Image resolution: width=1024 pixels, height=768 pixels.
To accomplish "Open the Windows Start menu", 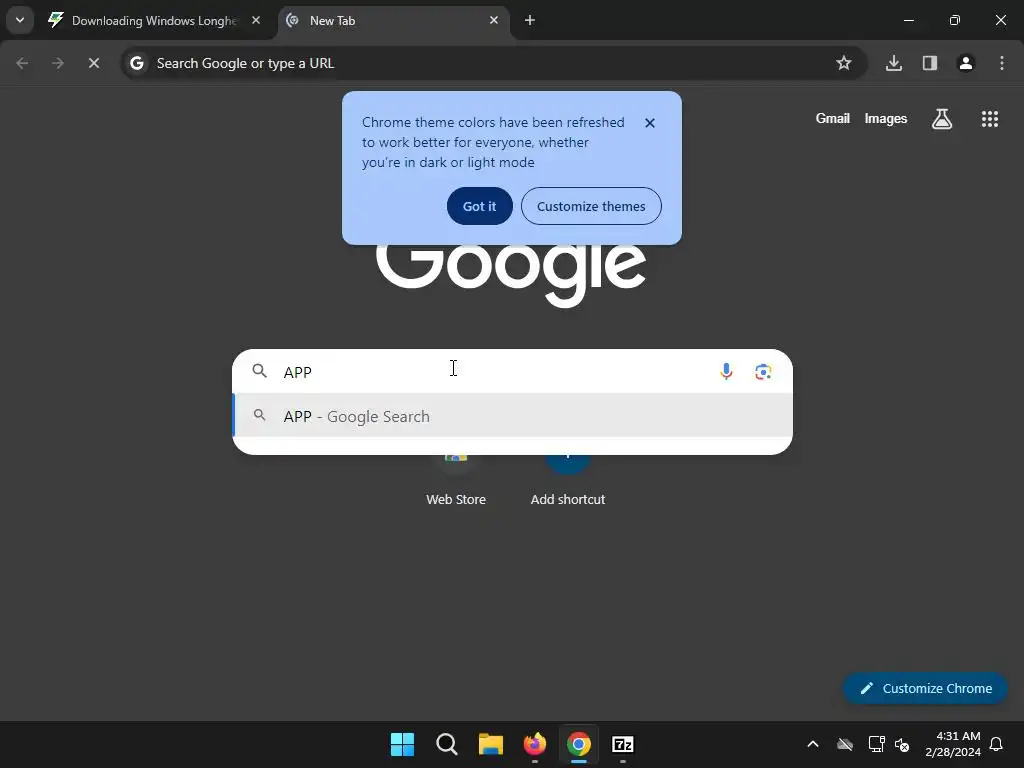I will click(x=402, y=744).
